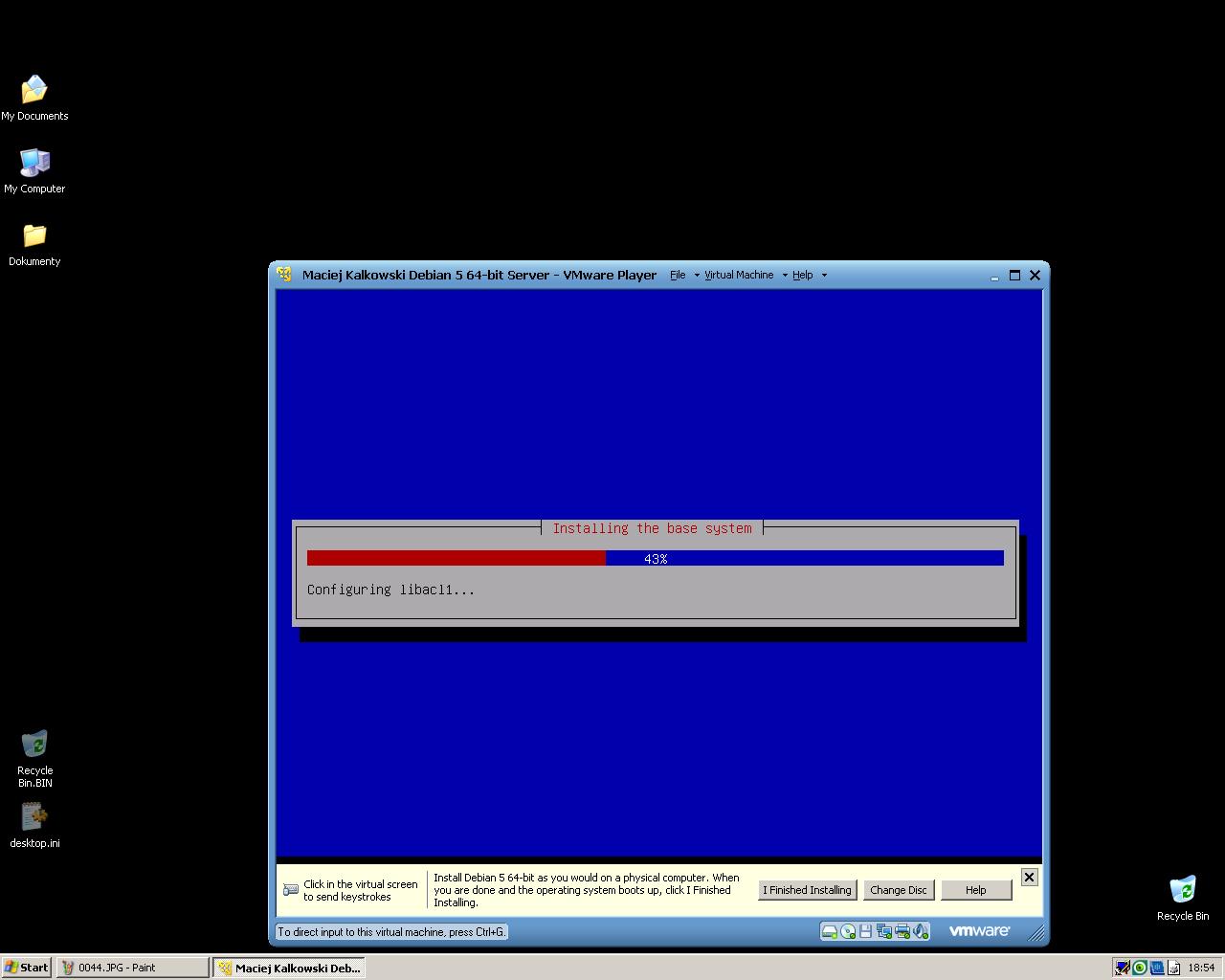Switch to 0044.JPG - Paint taskbar item
1225x980 pixels.
pos(132,968)
